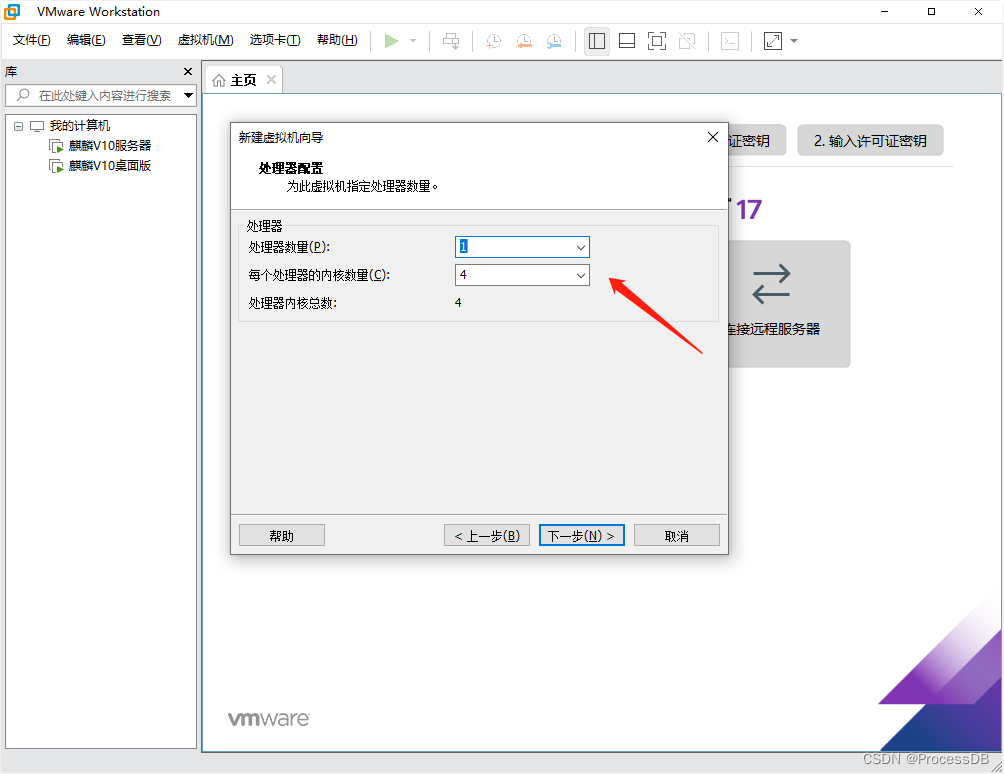This screenshot has width=1004, height=774.
Task: Toggle the thumbnail bar view icon
Action: point(627,41)
